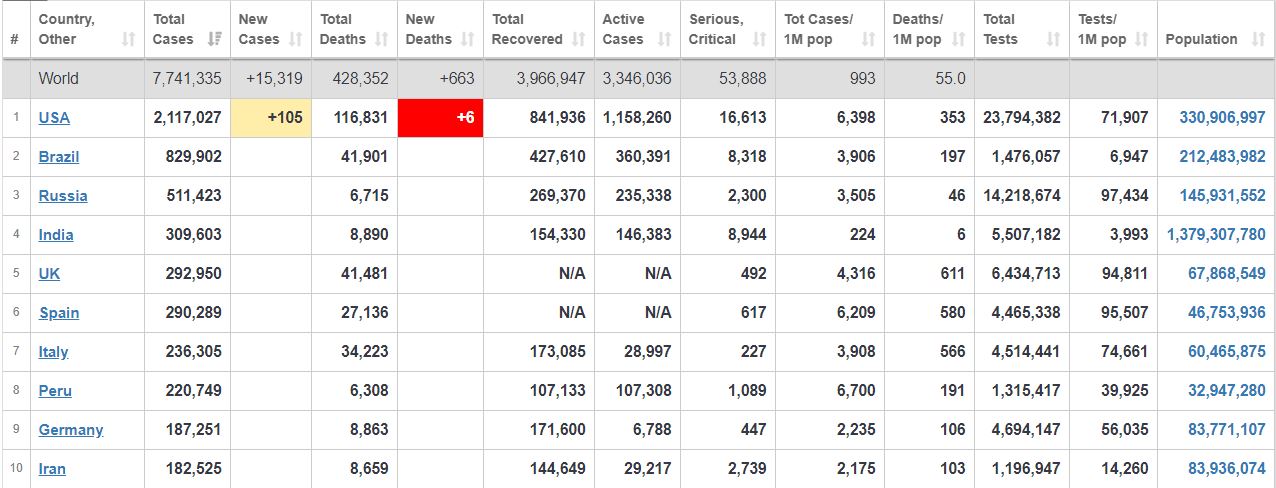Select UK deaths per million value 611
The width and height of the screenshot is (1276, 488).
tap(953, 273)
